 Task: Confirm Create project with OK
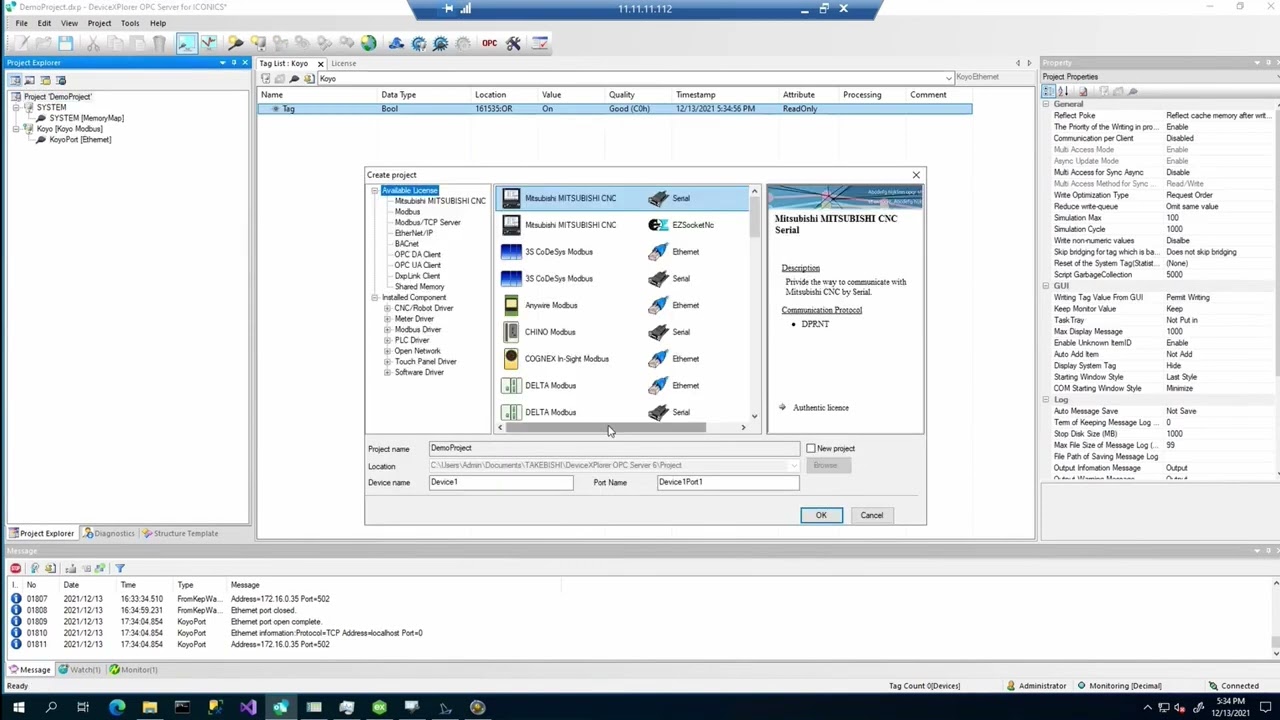pyautogui.click(x=821, y=515)
